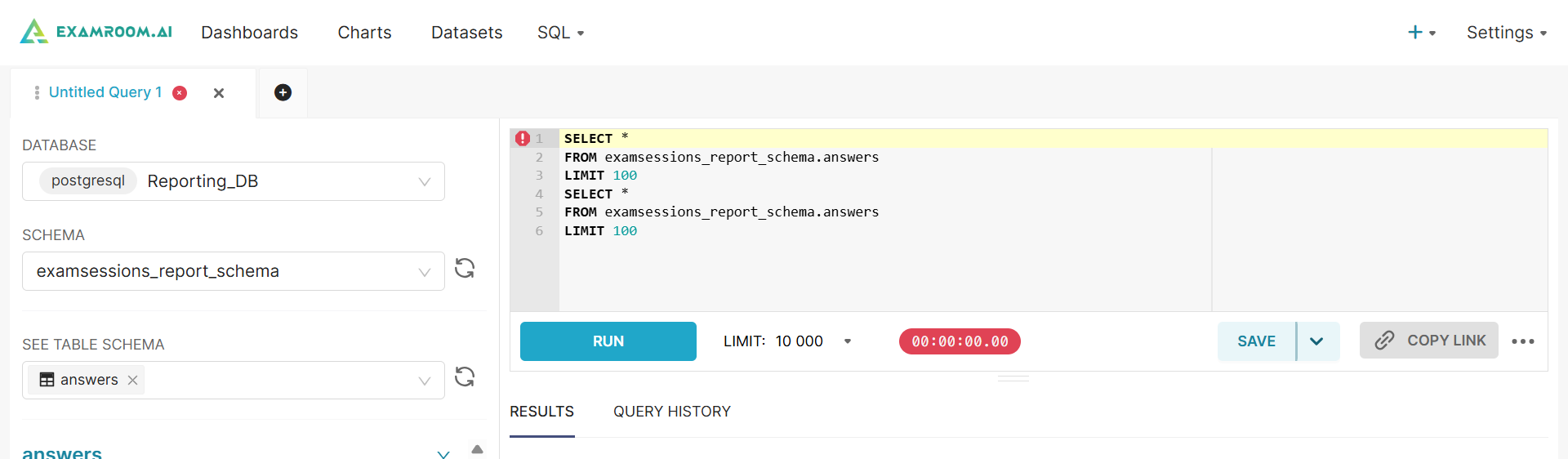The height and width of the screenshot is (459, 1568).
Task: Switch to the Query History tab
Action: point(671,412)
